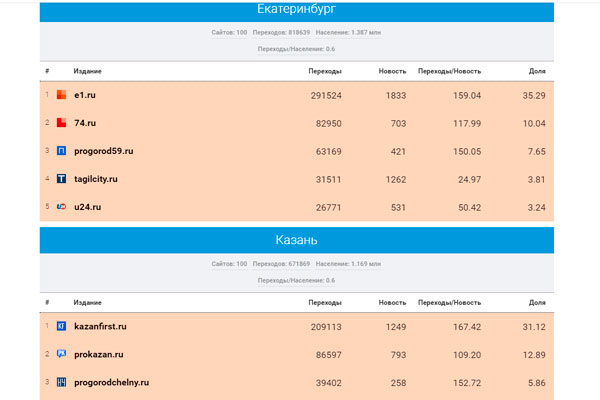Click the u24.ru site icon
600x400 pixels.
[61, 207]
